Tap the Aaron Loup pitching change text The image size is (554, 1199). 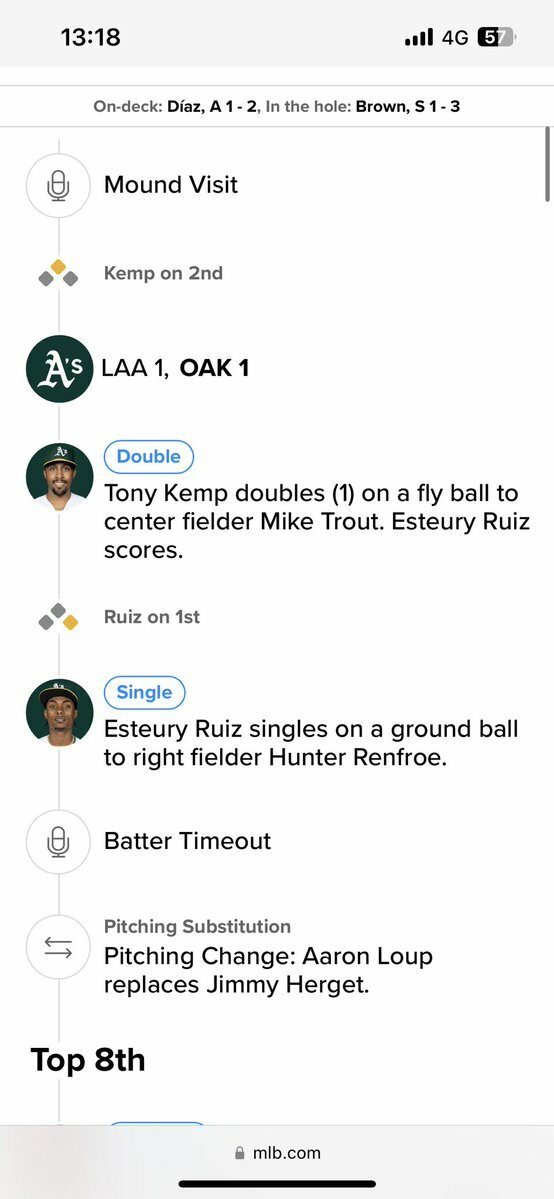[269, 970]
